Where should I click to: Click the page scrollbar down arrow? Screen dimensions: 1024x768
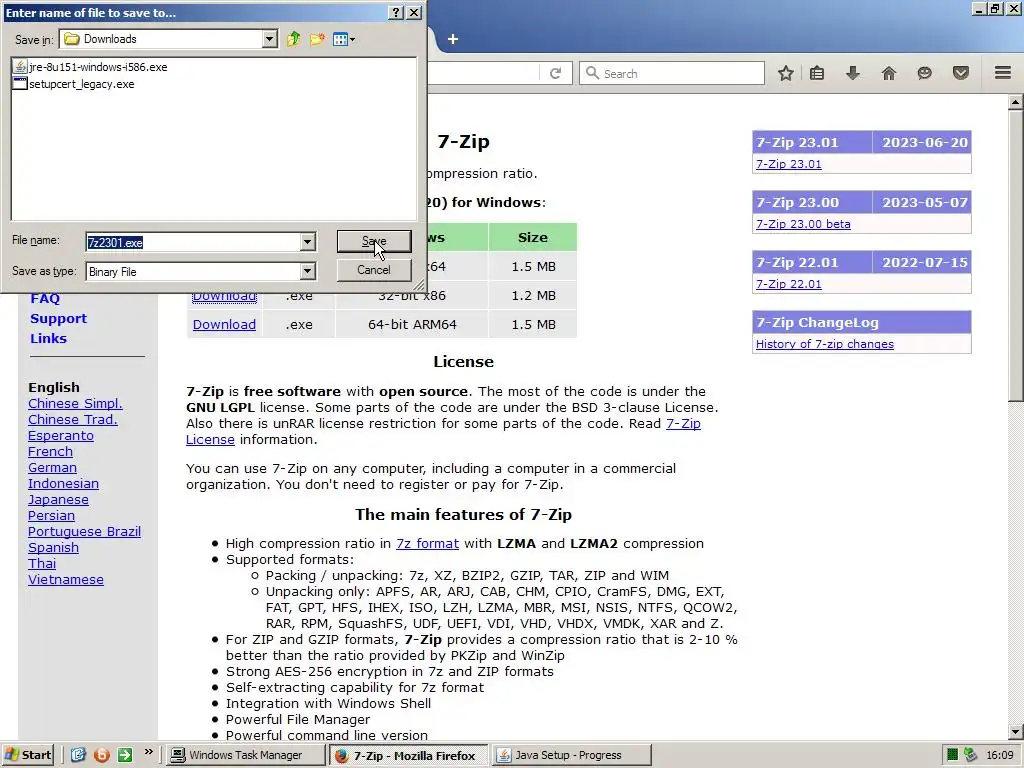(x=1015, y=732)
